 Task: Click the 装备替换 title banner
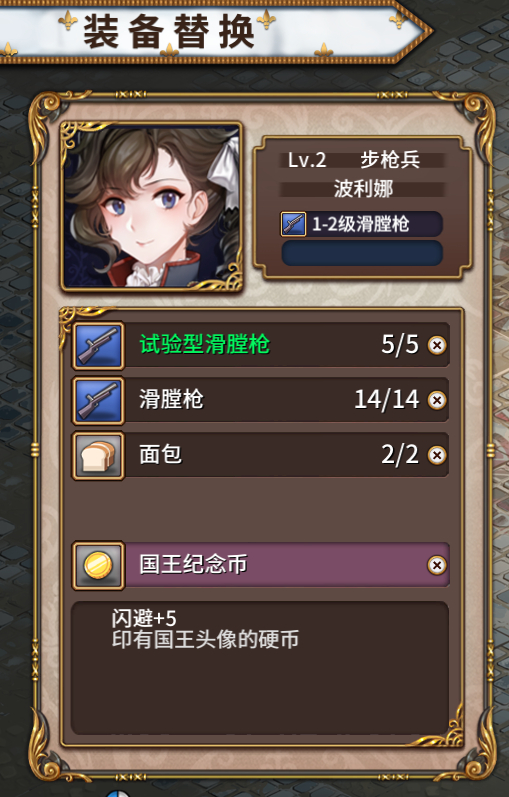(214, 32)
